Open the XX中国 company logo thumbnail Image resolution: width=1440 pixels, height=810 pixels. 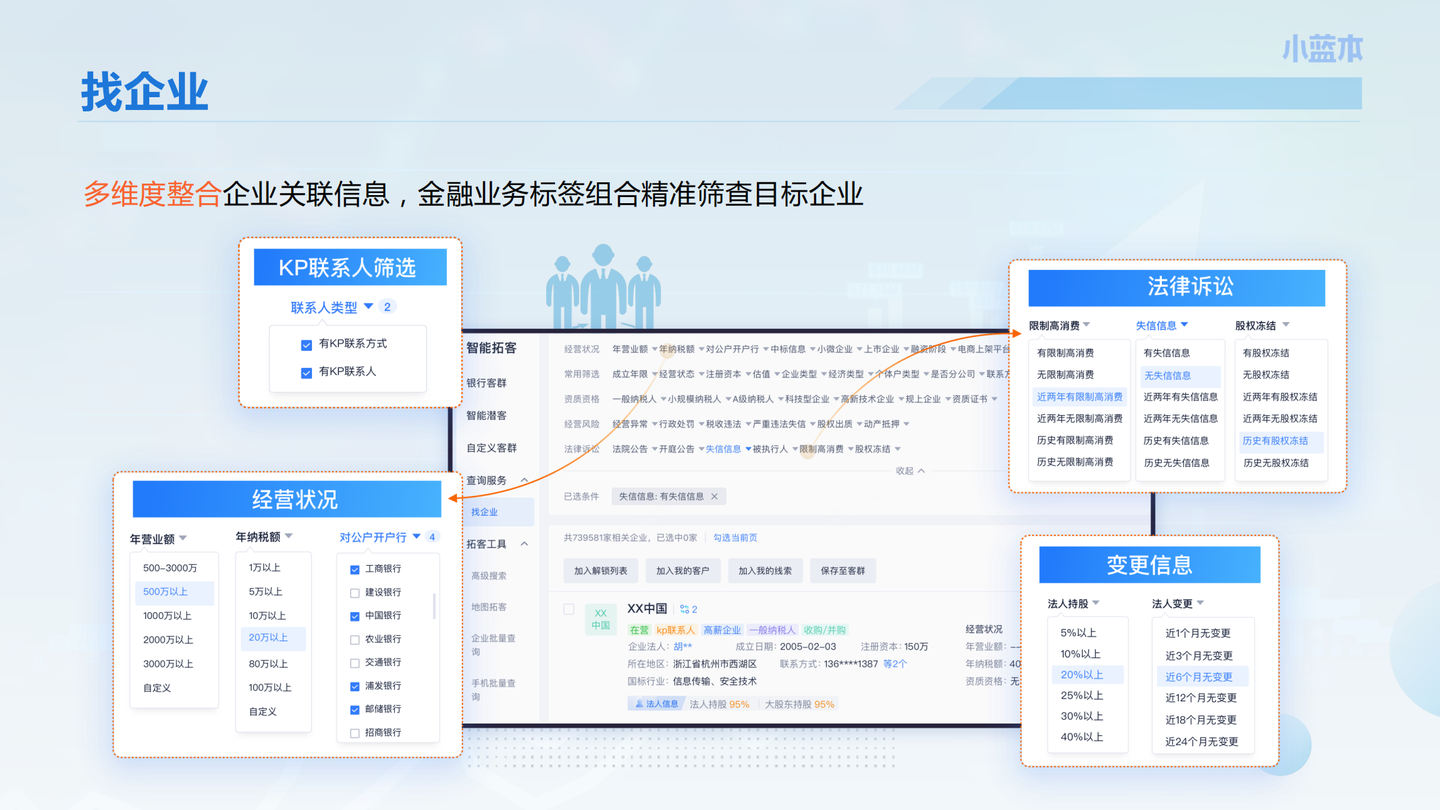pos(600,619)
